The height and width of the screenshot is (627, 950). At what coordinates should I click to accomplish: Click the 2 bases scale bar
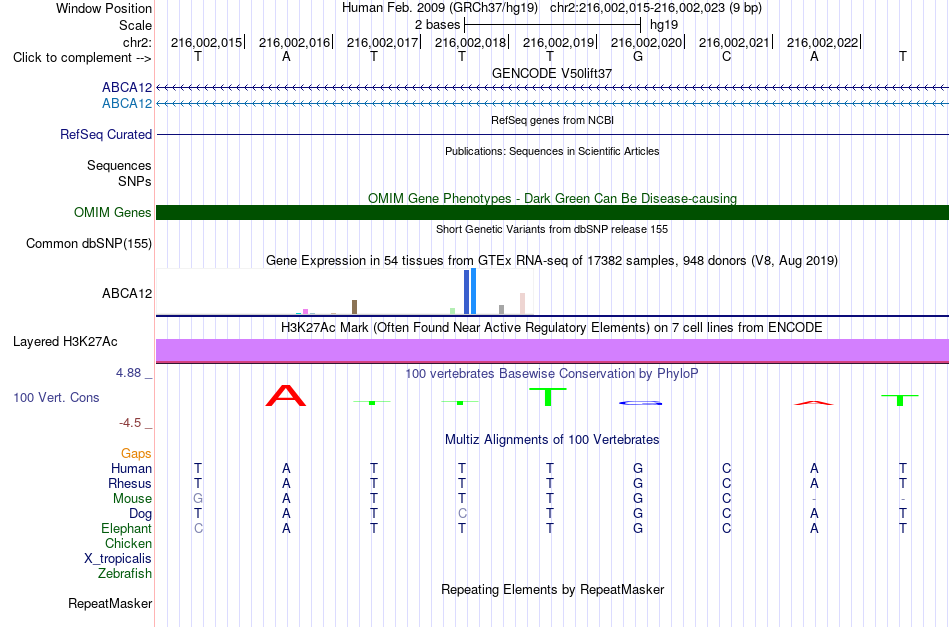tap(552, 25)
